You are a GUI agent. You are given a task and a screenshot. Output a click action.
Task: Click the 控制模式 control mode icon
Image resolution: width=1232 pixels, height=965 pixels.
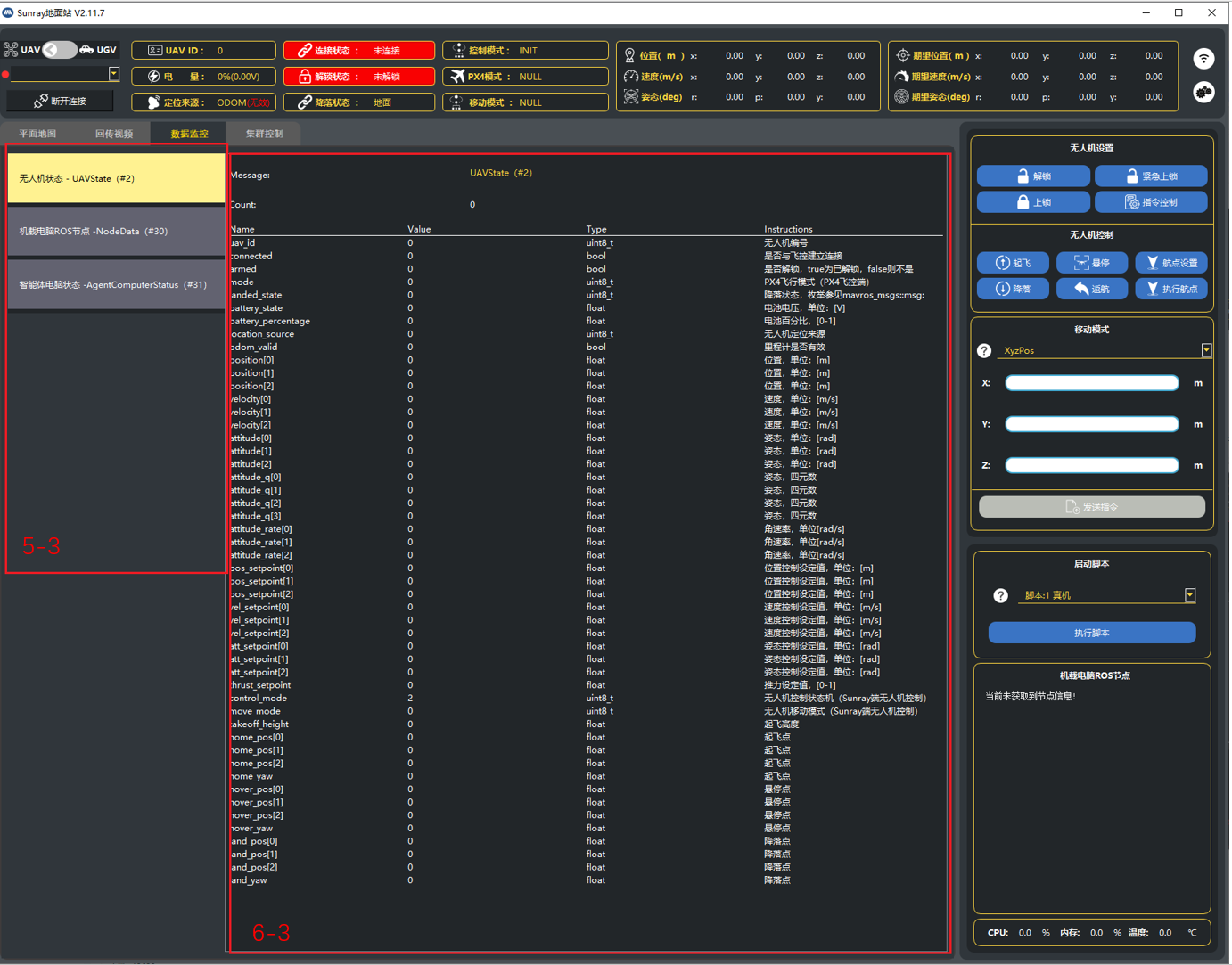pos(458,51)
